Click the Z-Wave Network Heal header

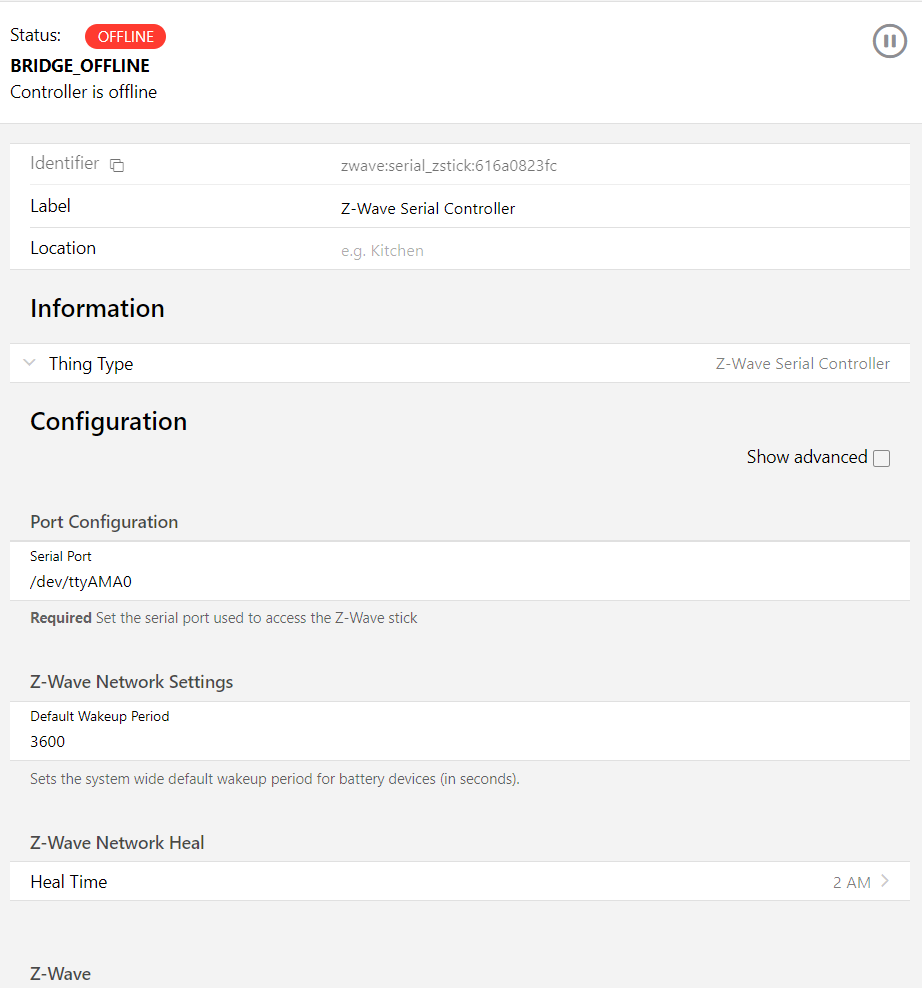tap(117, 843)
